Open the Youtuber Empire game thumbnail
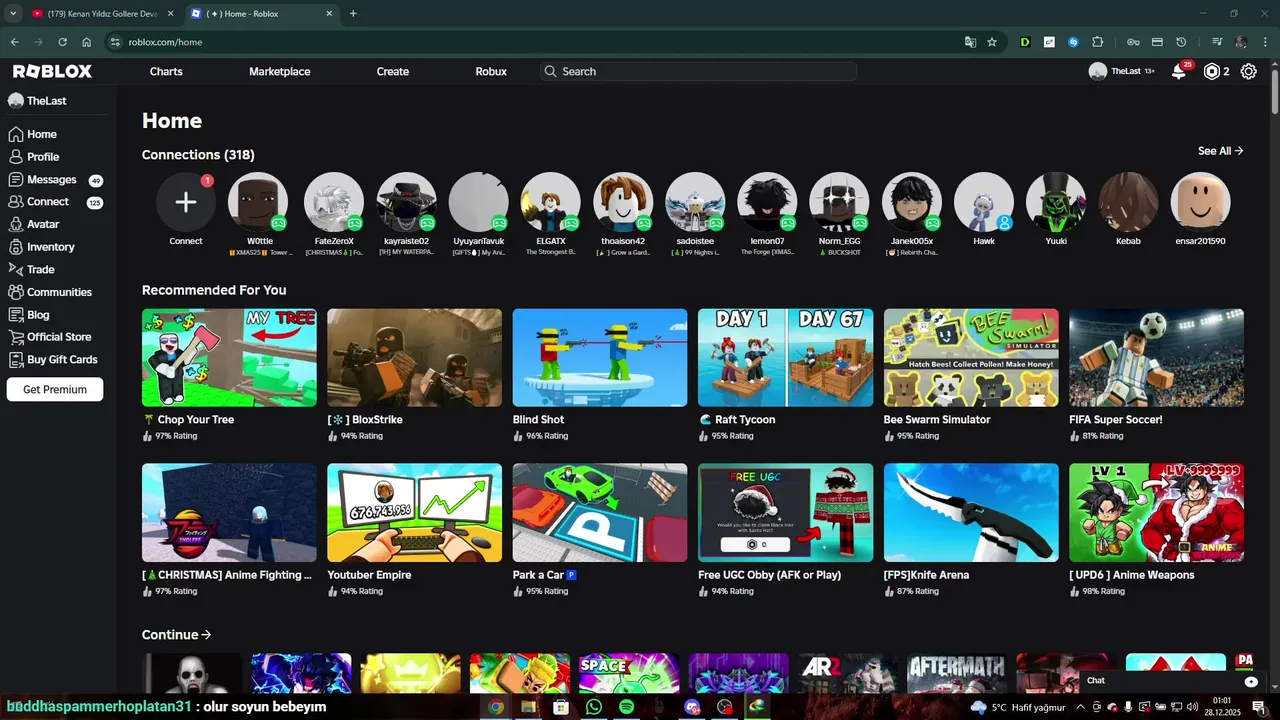Screen dimensions: 1280x720 (414, 513)
